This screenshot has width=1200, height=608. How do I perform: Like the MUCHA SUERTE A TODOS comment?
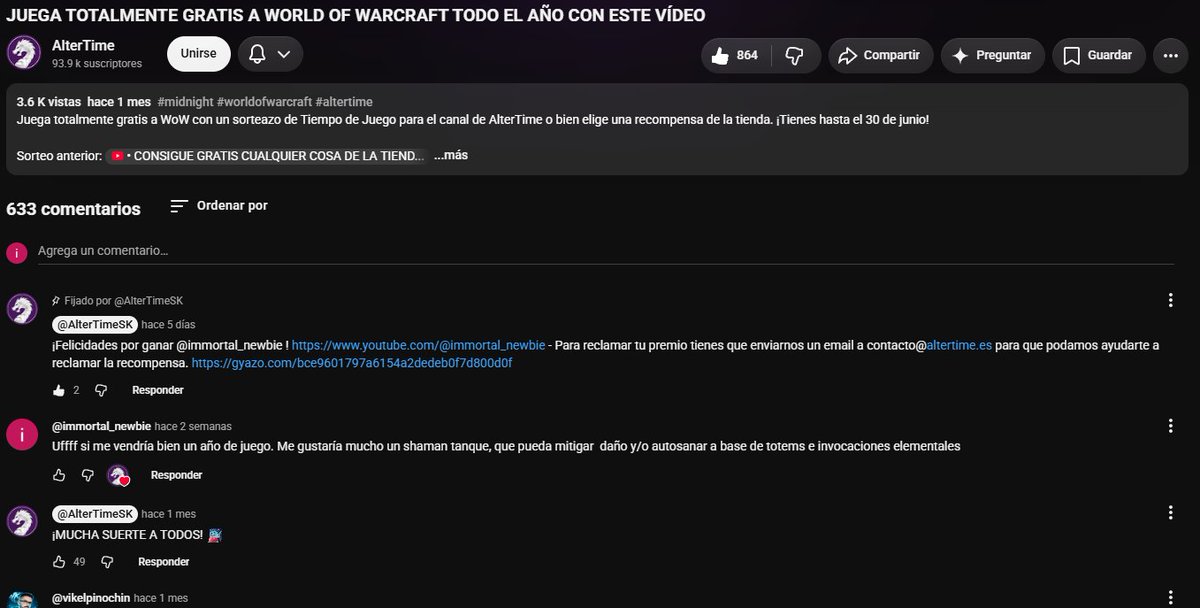(58, 562)
